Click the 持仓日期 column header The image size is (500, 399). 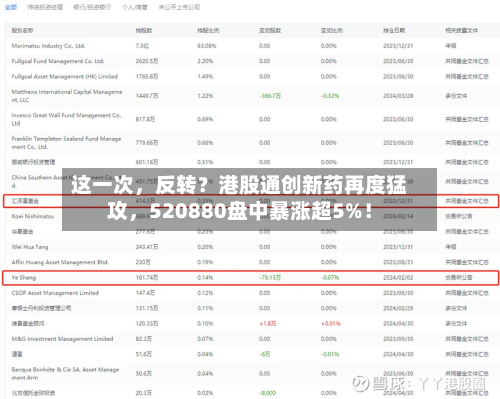click(394, 30)
